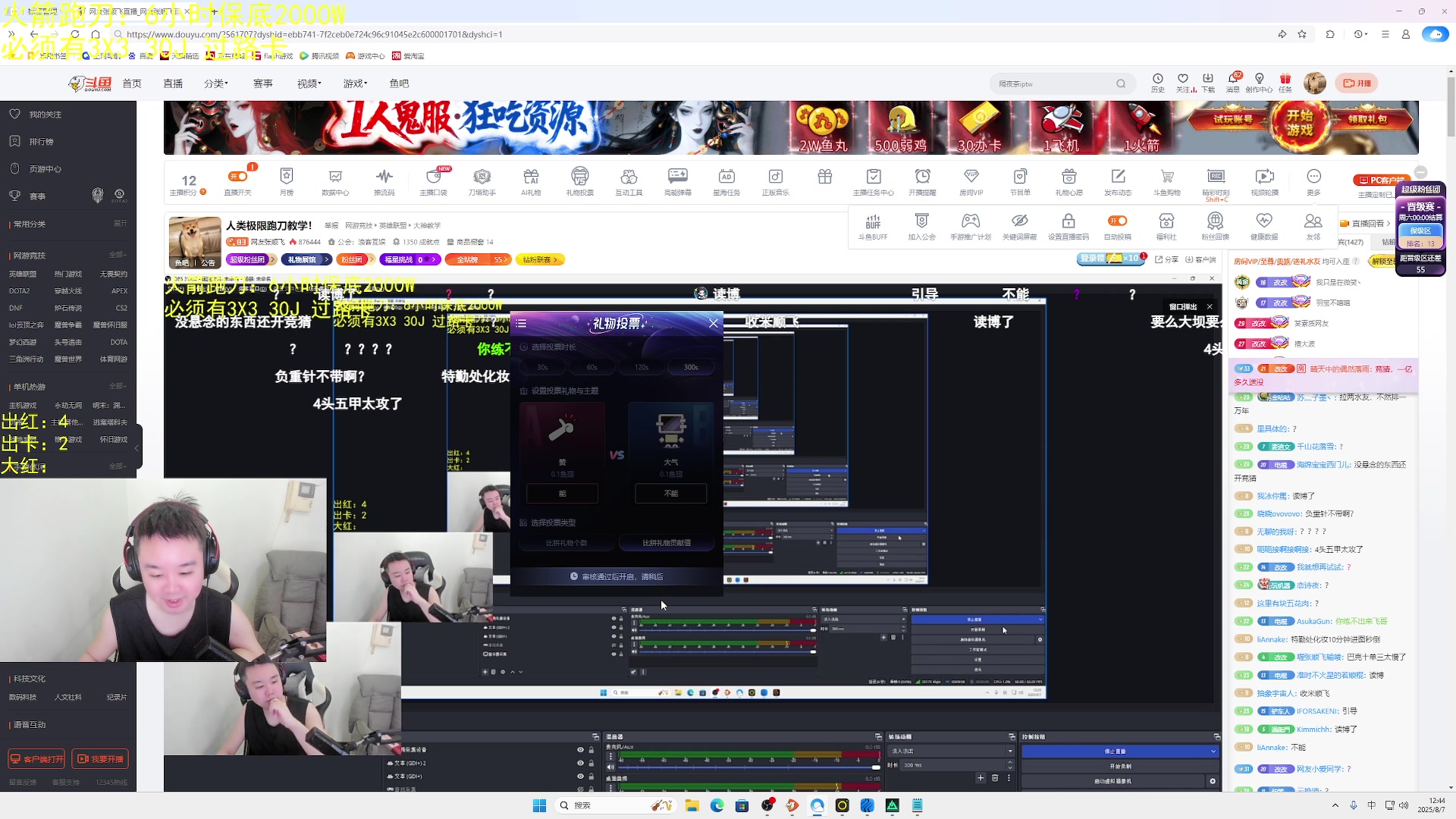Go to 鱼吧 community tab
This screenshot has height=819, width=1456.
(x=399, y=83)
